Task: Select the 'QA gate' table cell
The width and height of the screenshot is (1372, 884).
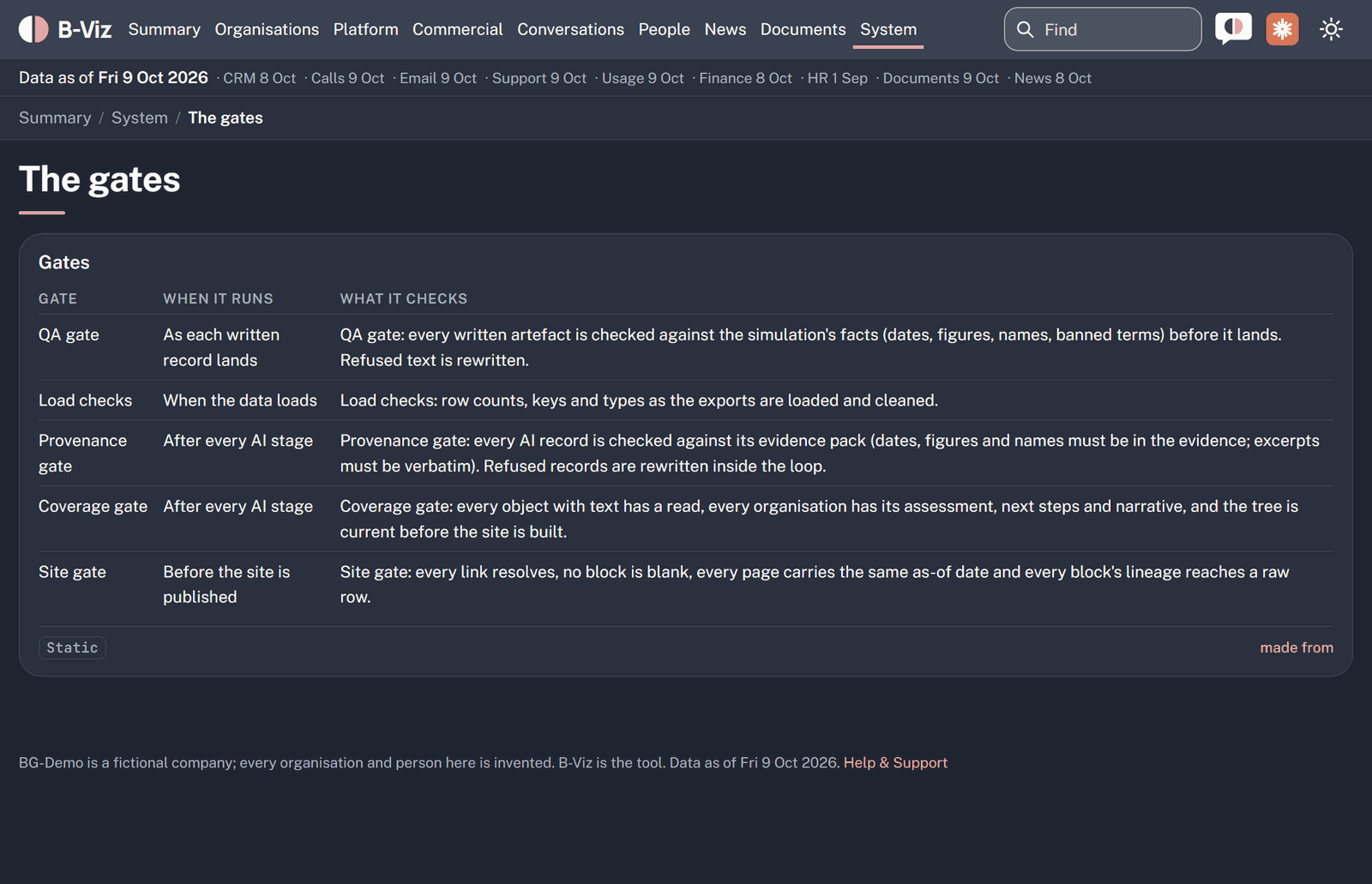Action: (69, 334)
